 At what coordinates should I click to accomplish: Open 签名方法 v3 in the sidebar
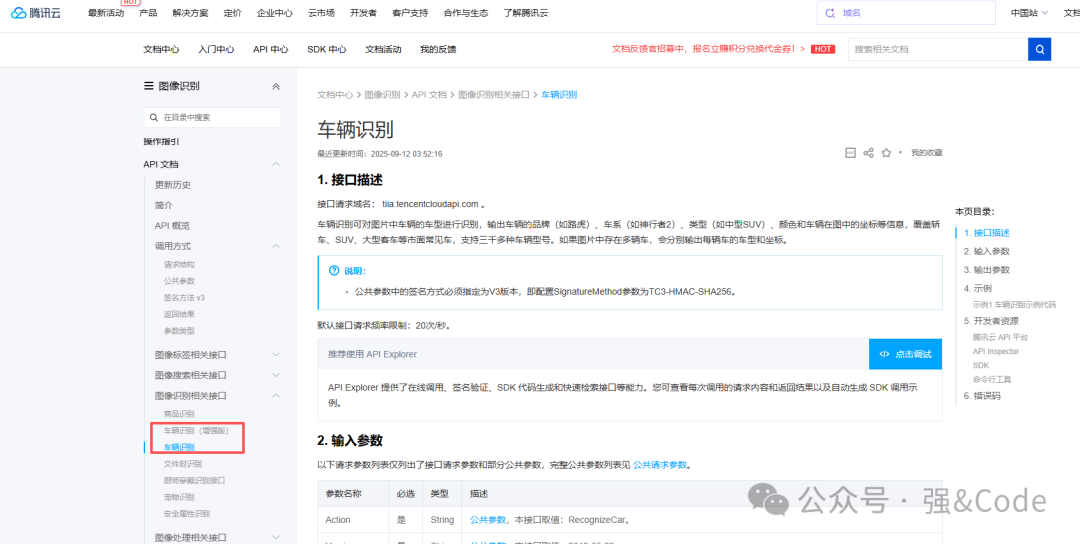[185, 298]
